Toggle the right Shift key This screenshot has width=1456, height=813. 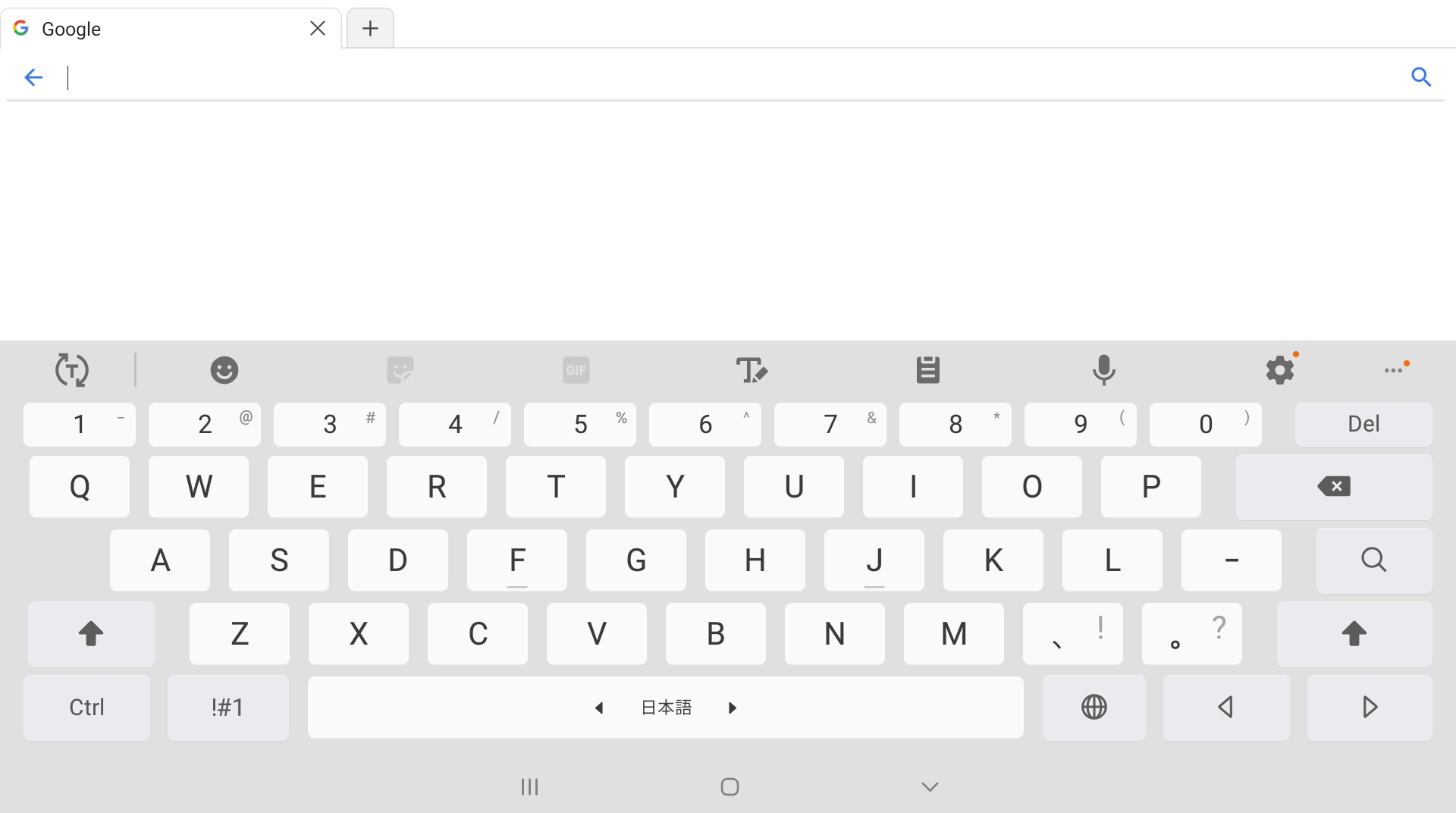[x=1354, y=633]
